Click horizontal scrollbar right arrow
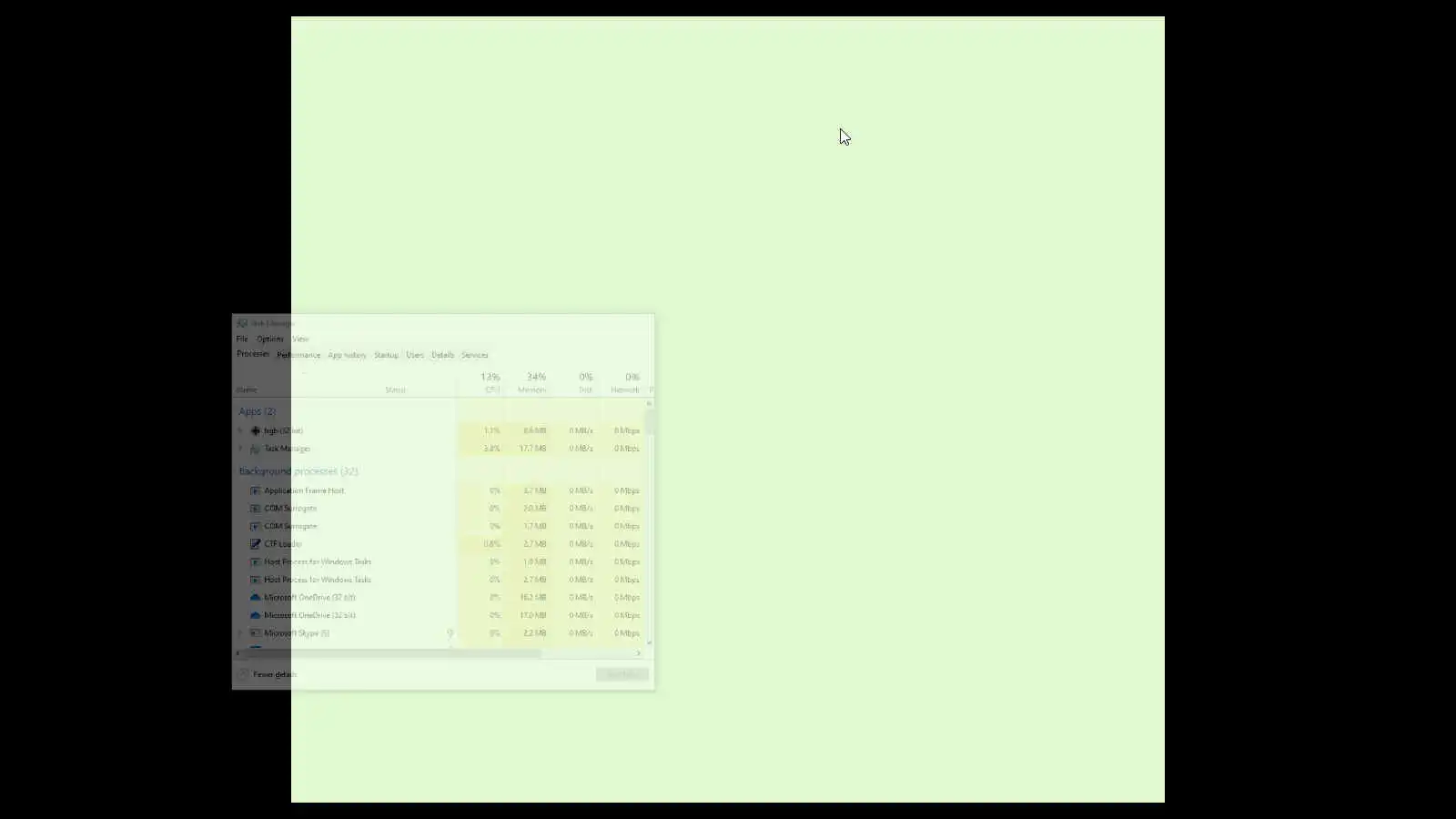The image size is (1456, 819). click(x=639, y=652)
